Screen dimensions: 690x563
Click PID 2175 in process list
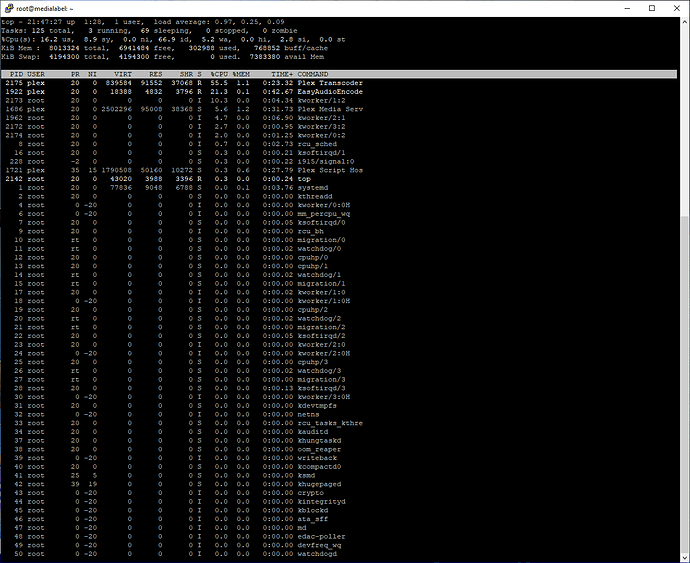coord(14,83)
